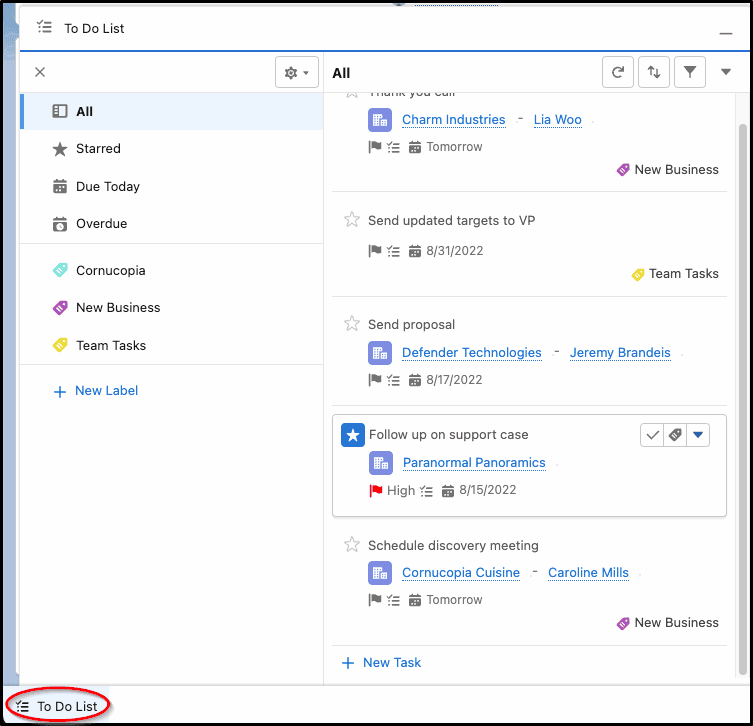Screen dimensions: 753x726
Task: Unstar the Follow up on support case task
Action: pos(353,435)
